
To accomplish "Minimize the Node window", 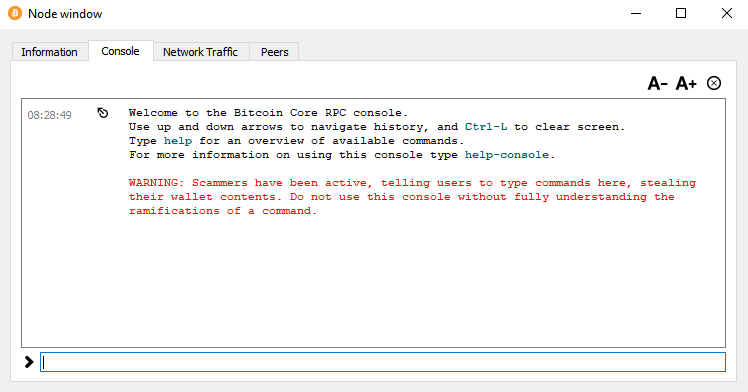I will [636, 13].
